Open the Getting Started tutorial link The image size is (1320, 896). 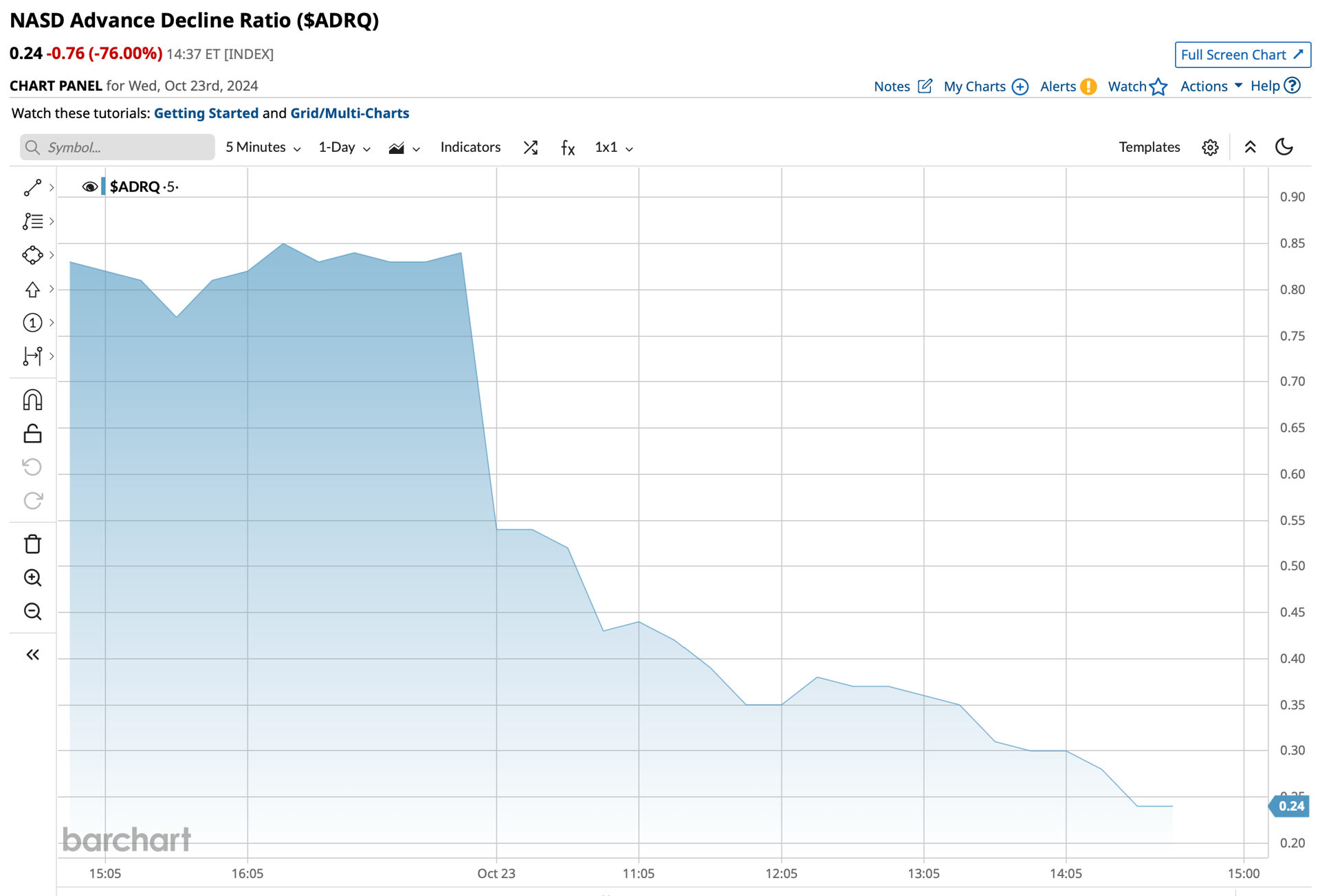(x=206, y=113)
